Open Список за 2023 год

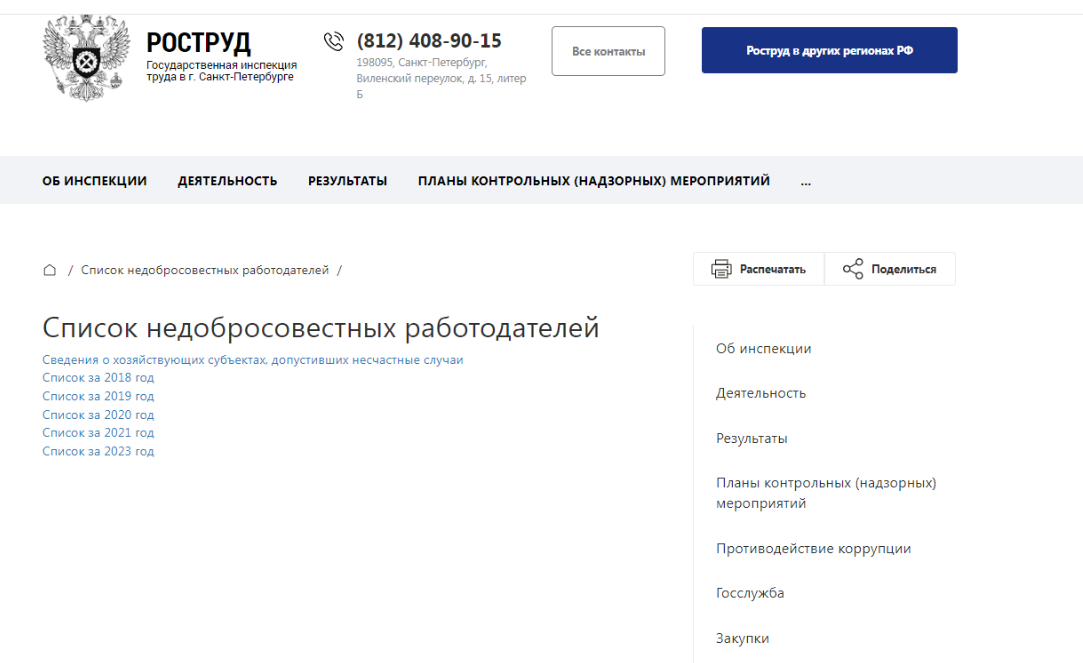(x=98, y=452)
